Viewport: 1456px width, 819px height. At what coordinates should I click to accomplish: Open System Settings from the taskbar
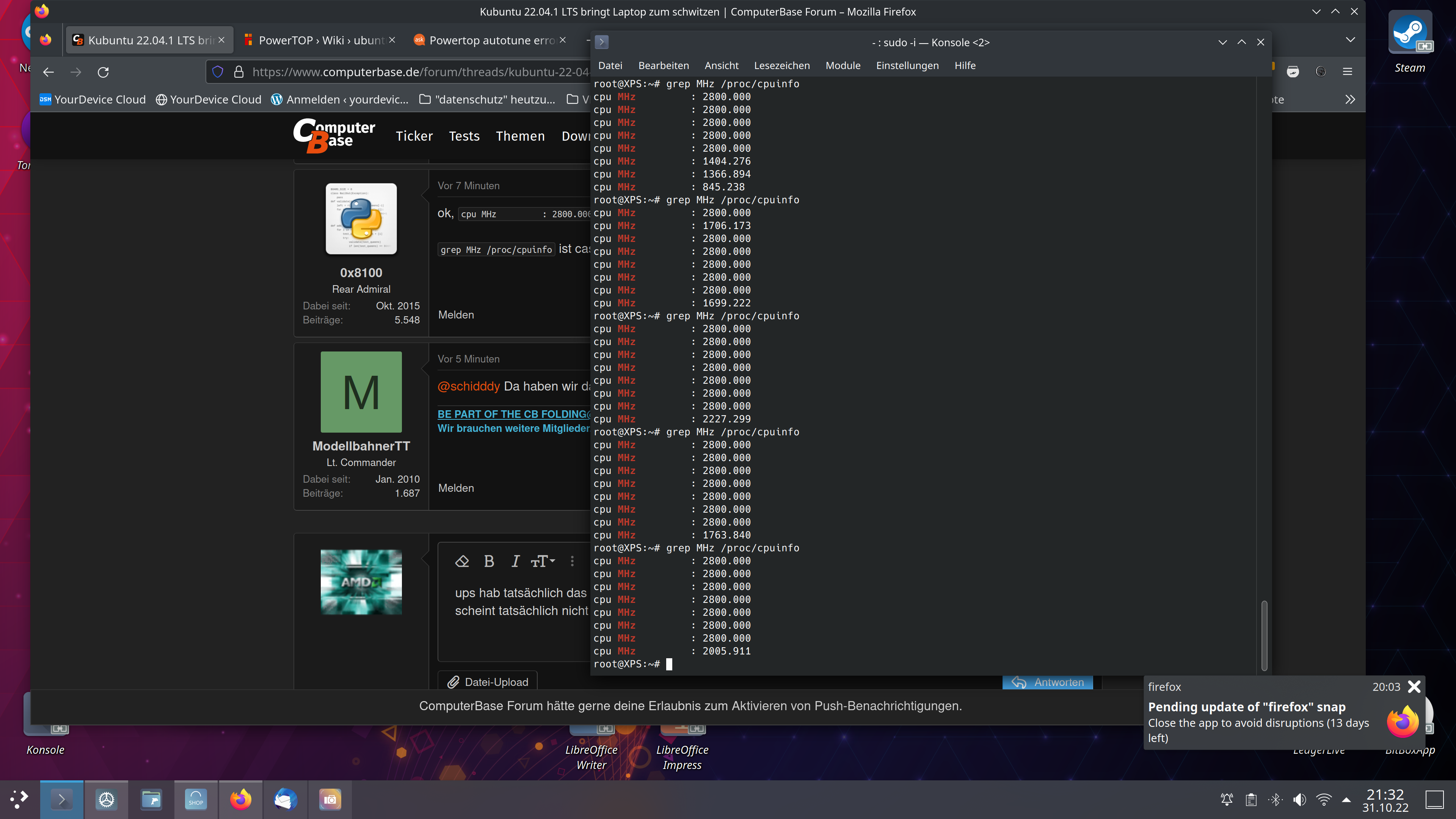[x=106, y=799]
